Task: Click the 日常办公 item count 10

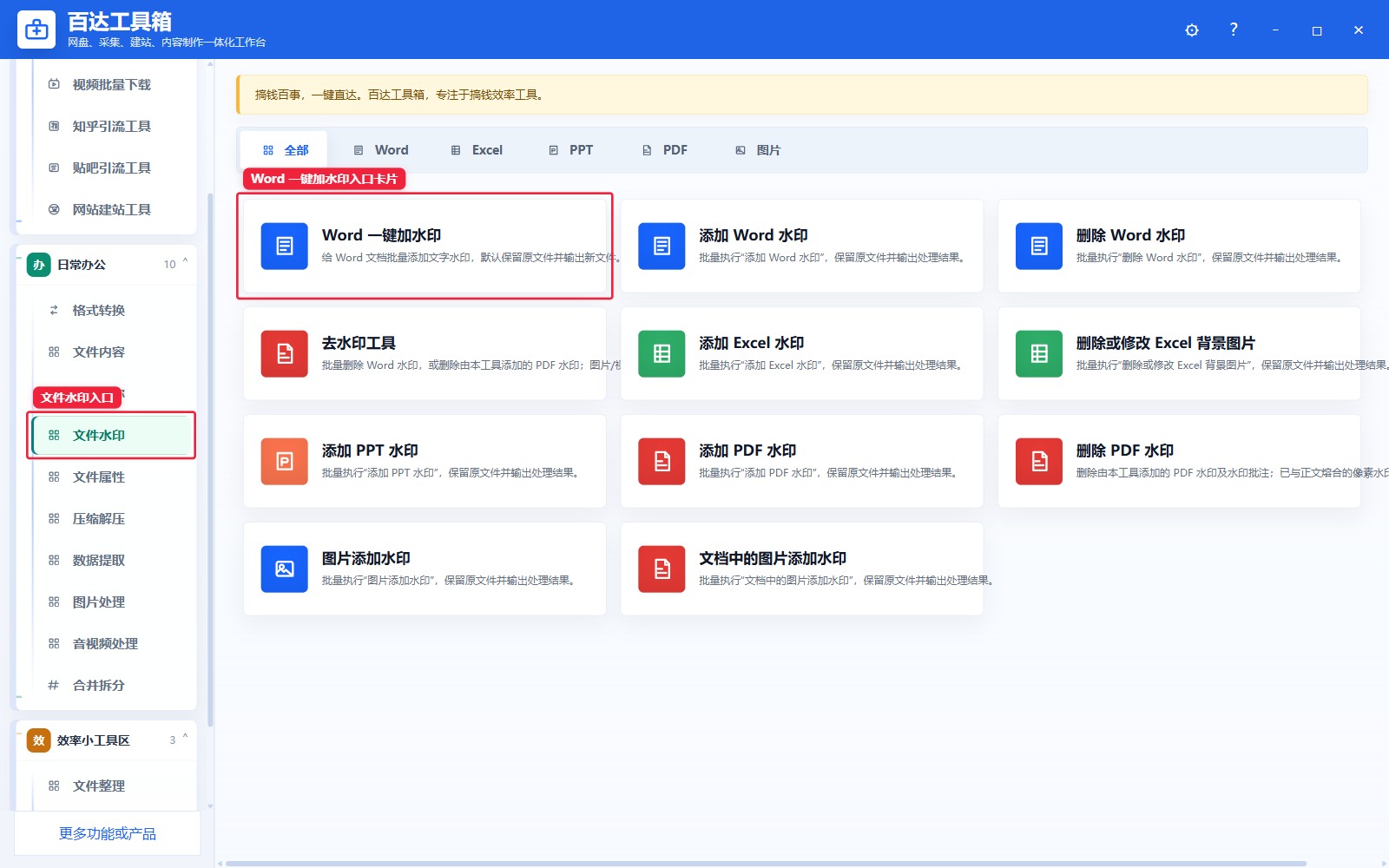Action: [169, 265]
